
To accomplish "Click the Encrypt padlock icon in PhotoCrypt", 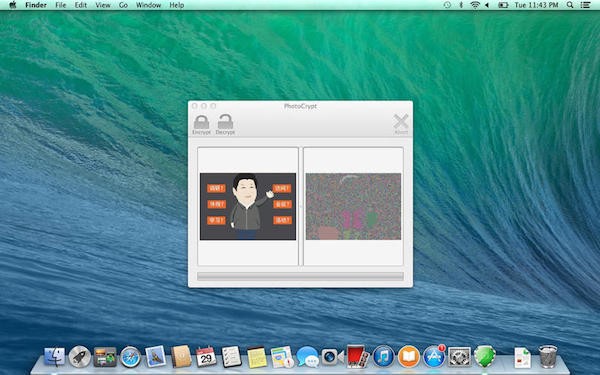I will click(x=201, y=122).
